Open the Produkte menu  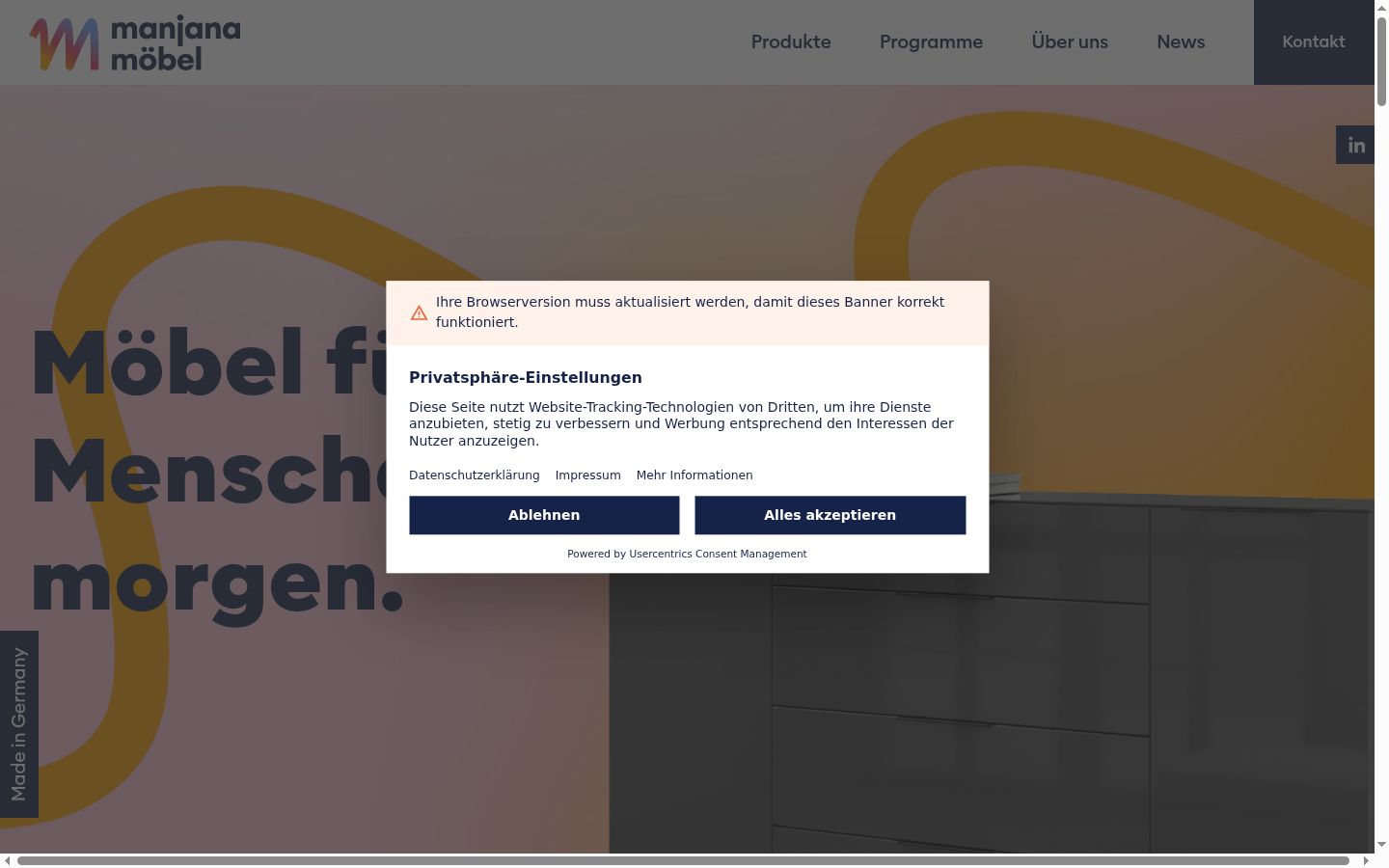tap(791, 41)
